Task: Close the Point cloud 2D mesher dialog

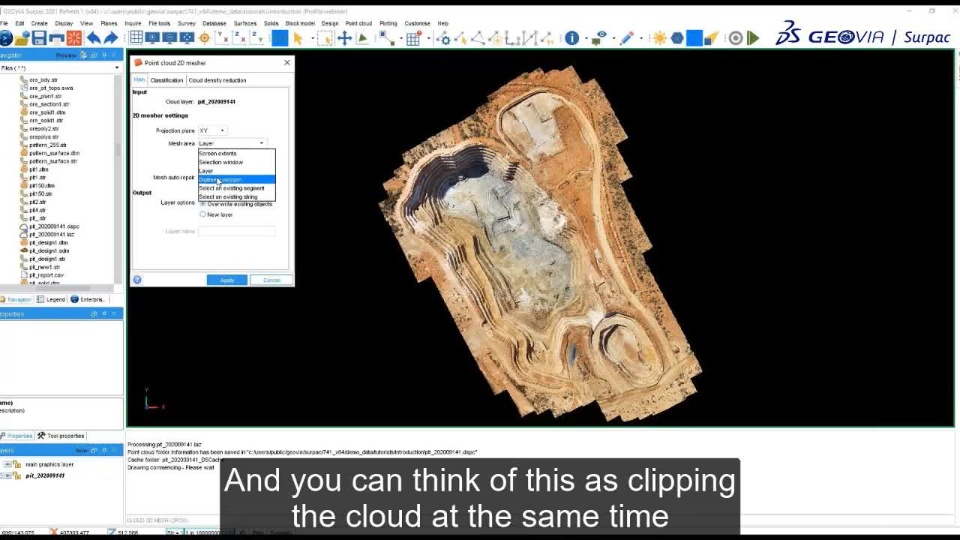Action: click(x=287, y=62)
